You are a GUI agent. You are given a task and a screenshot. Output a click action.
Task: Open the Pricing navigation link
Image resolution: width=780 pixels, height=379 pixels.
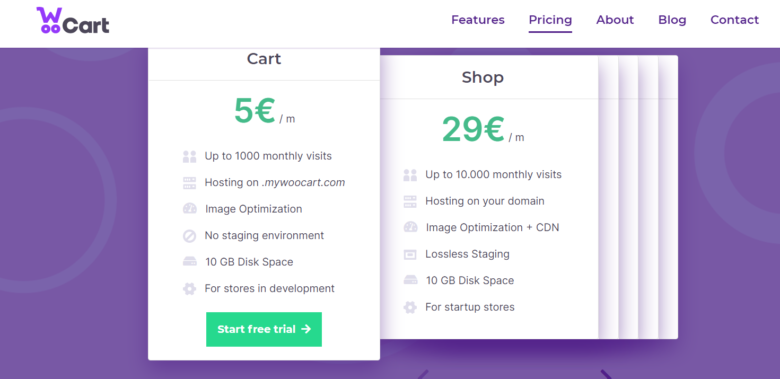pyautogui.click(x=550, y=20)
